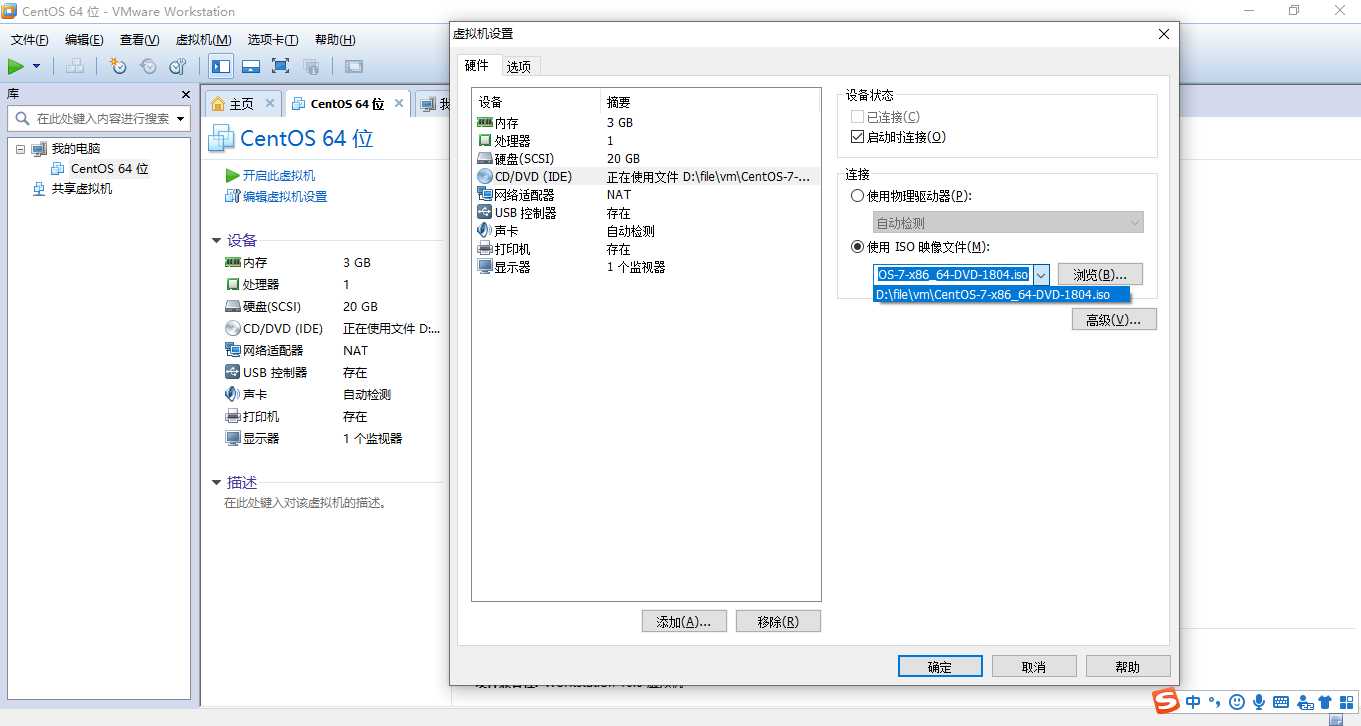This screenshot has height=726, width=1361.
Task: Click the Sogou microphone voice input icon
Action: tap(1259, 702)
